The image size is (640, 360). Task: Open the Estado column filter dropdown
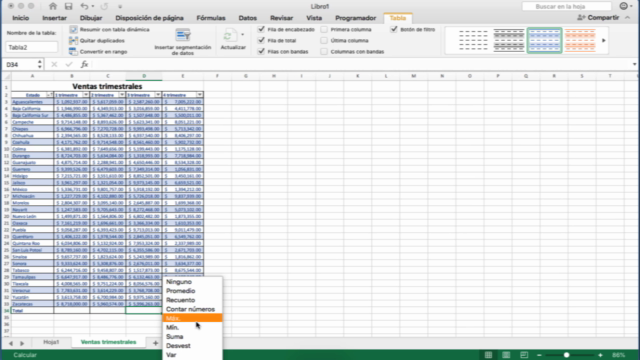click(x=49, y=95)
